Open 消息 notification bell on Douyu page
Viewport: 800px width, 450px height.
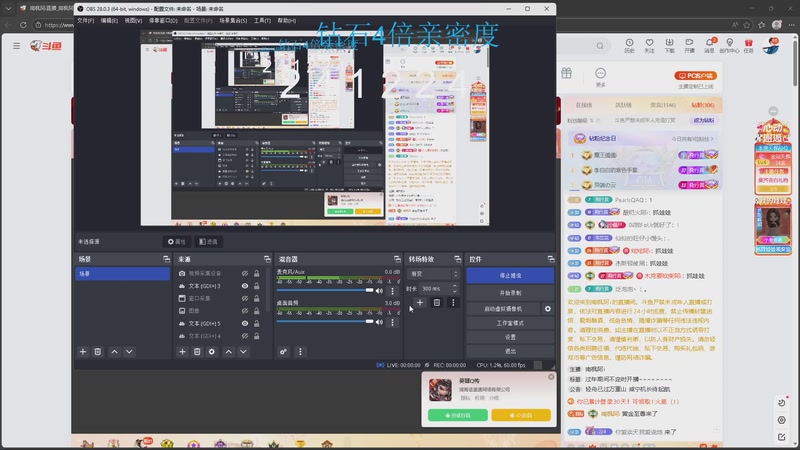710,45
